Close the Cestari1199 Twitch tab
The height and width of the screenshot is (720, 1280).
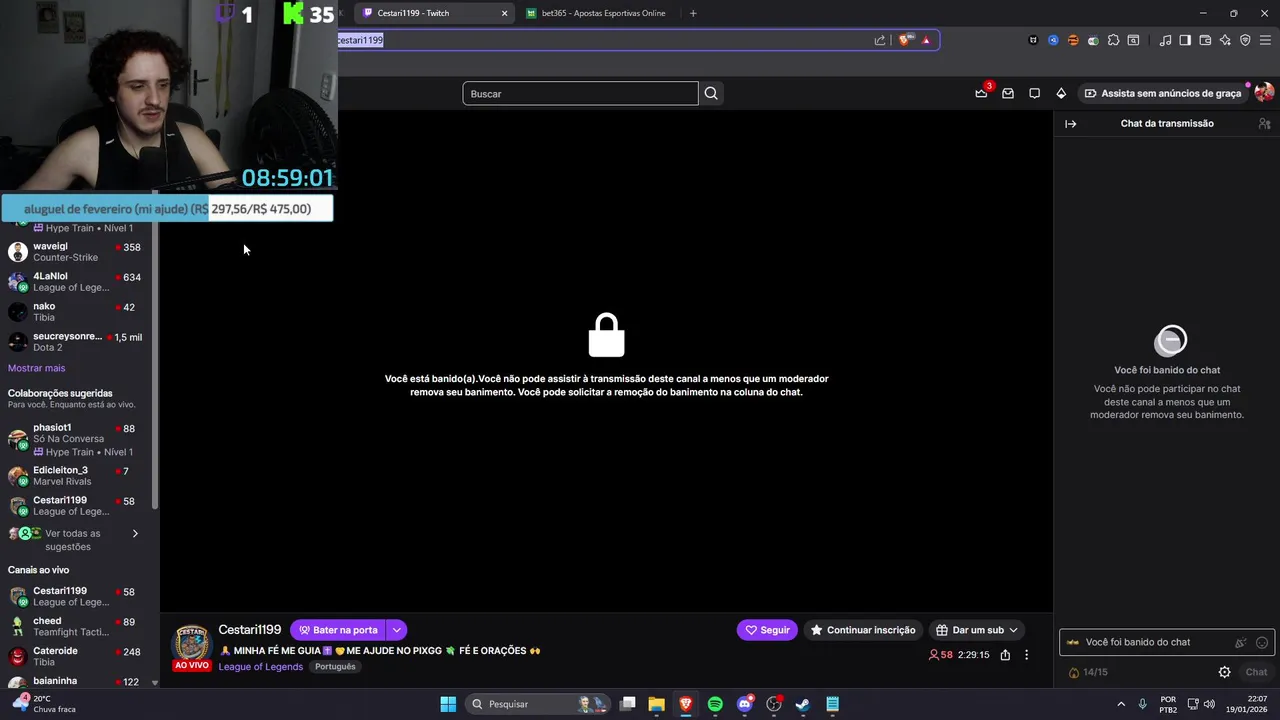click(504, 13)
